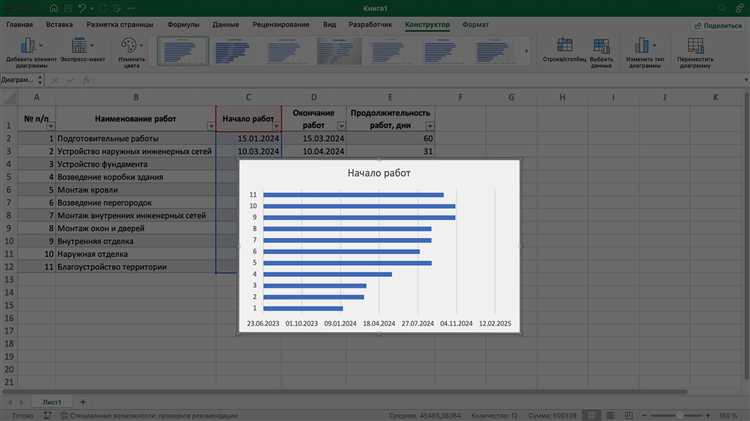Open filter dropdown for Окончание работ
Image resolution: width=750 pixels, height=421 pixels.
click(341, 126)
